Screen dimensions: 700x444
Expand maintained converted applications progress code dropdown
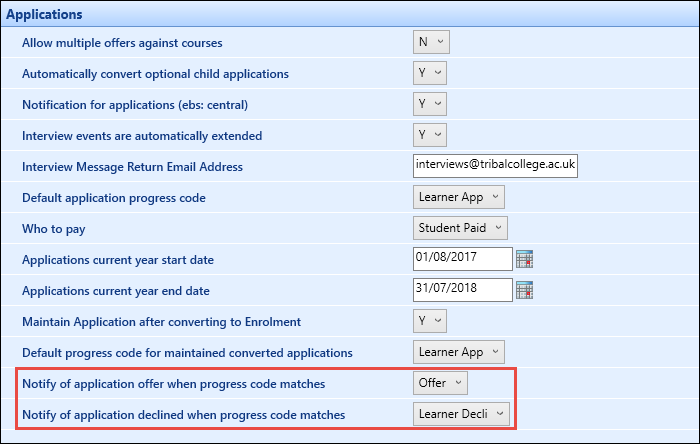pos(459,352)
